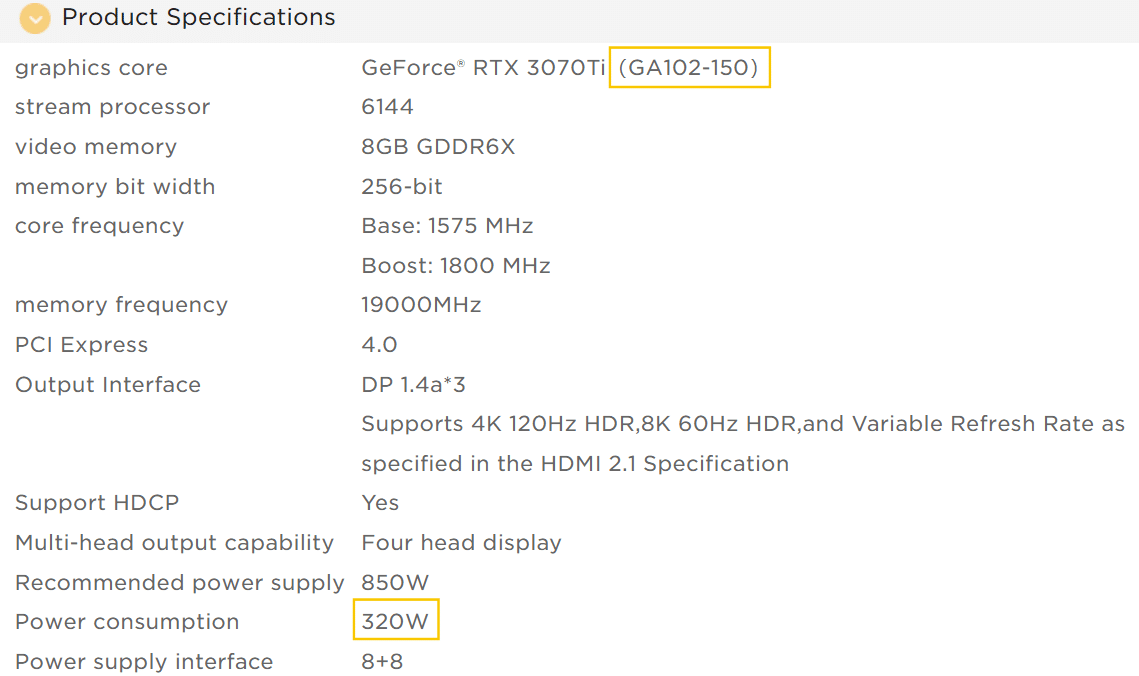Click the PCI Express 4.0 value
The height and width of the screenshot is (676, 1139).
(379, 345)
